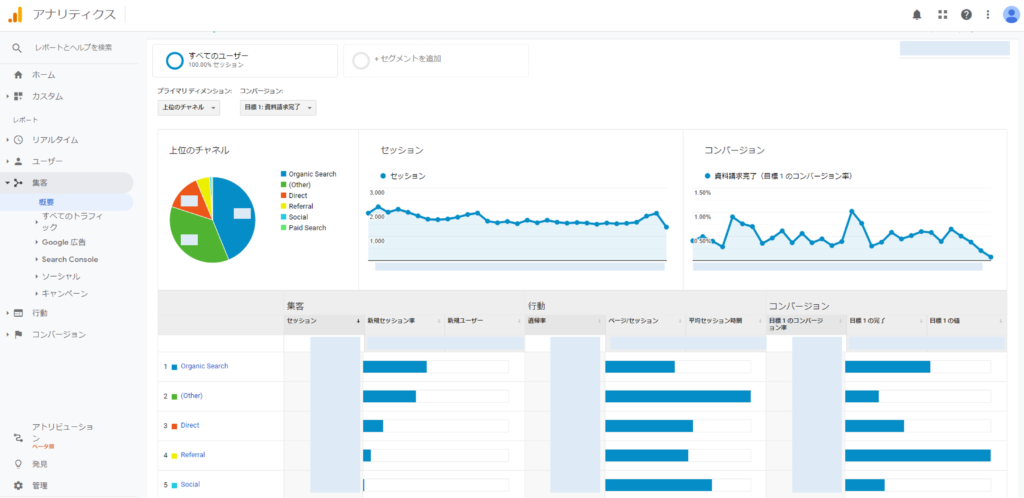Click Direct legend orange swatch

click(x=283, y=196)
